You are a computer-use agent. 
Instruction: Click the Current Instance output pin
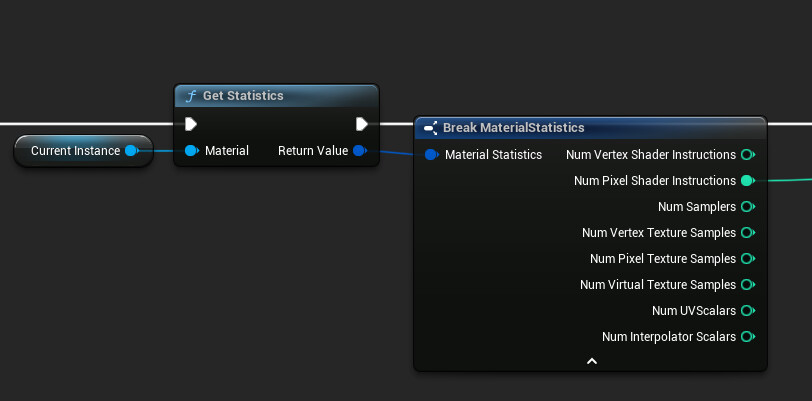pos(132,151)
